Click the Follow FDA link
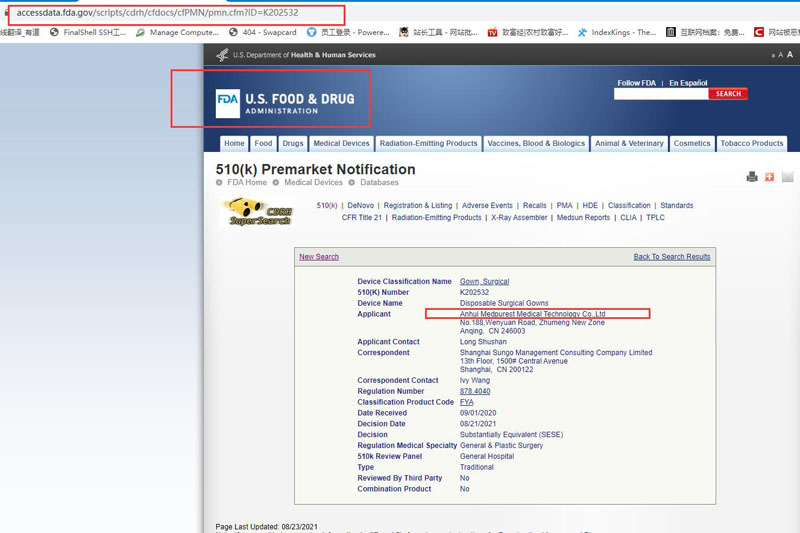Viewport: 800px width, 533px height. click(x=636, y=83)
